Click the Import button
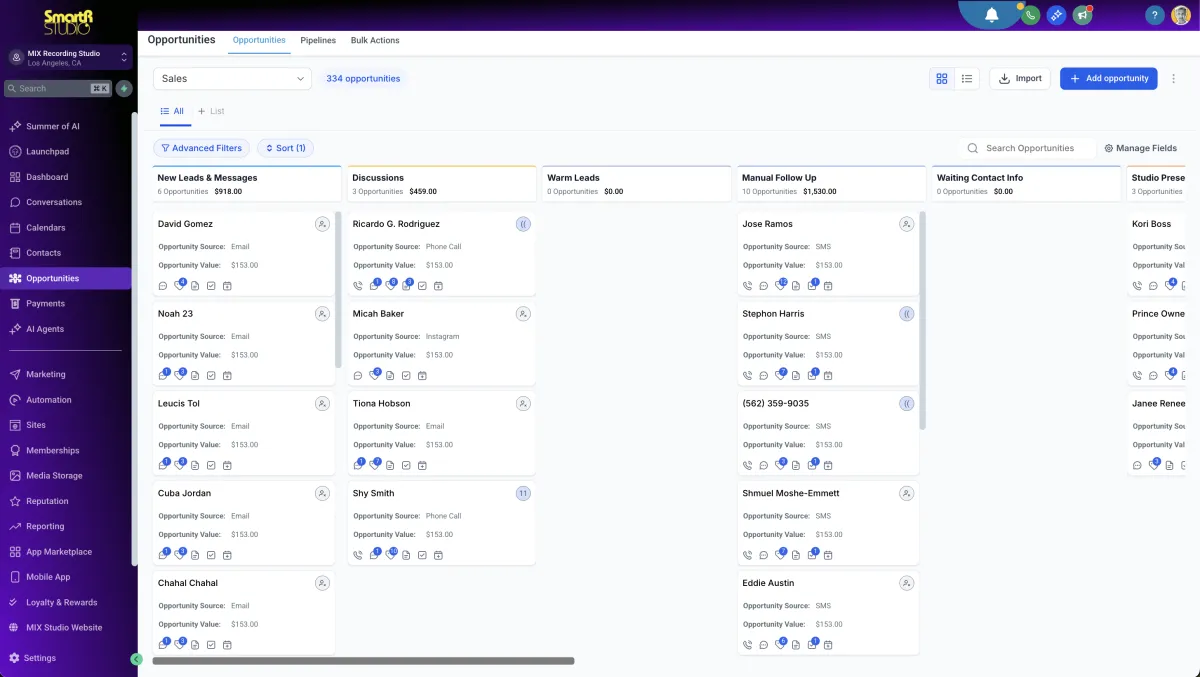1200x677 pixels. [x=1019, y=77]
